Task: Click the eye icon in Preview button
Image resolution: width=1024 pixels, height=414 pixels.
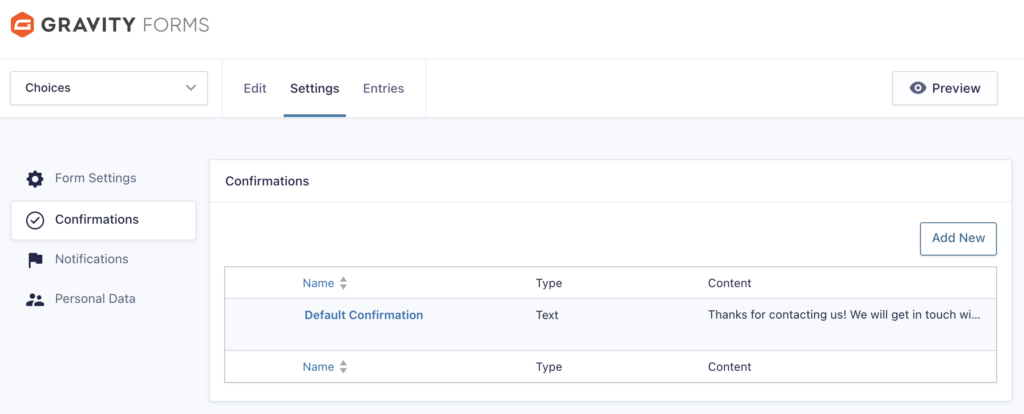Action: (918, 88)
